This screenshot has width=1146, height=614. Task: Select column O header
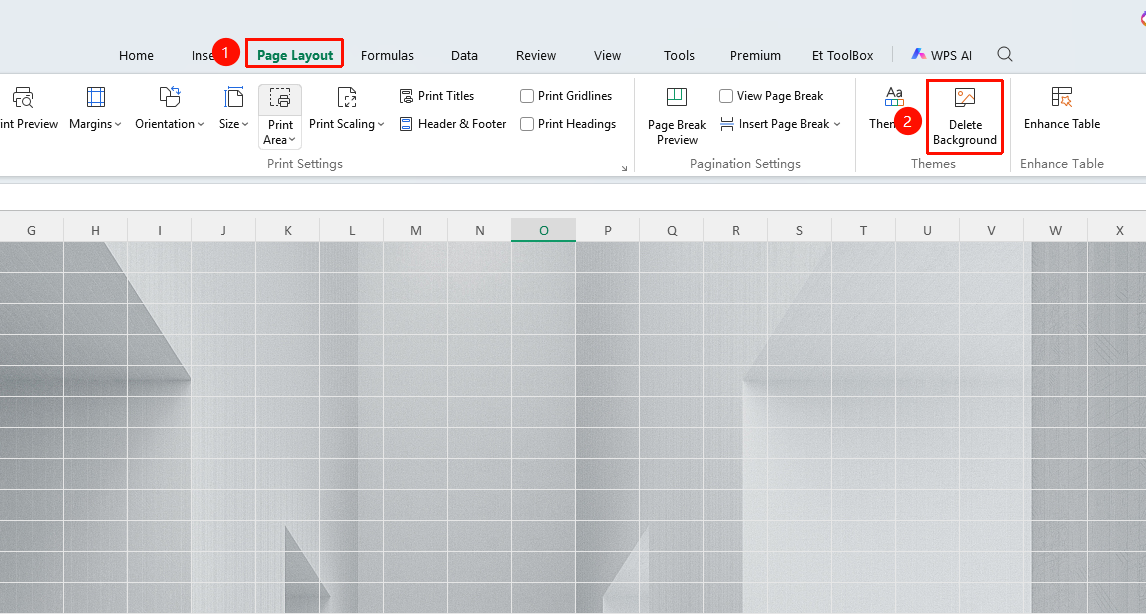[543, 230]
